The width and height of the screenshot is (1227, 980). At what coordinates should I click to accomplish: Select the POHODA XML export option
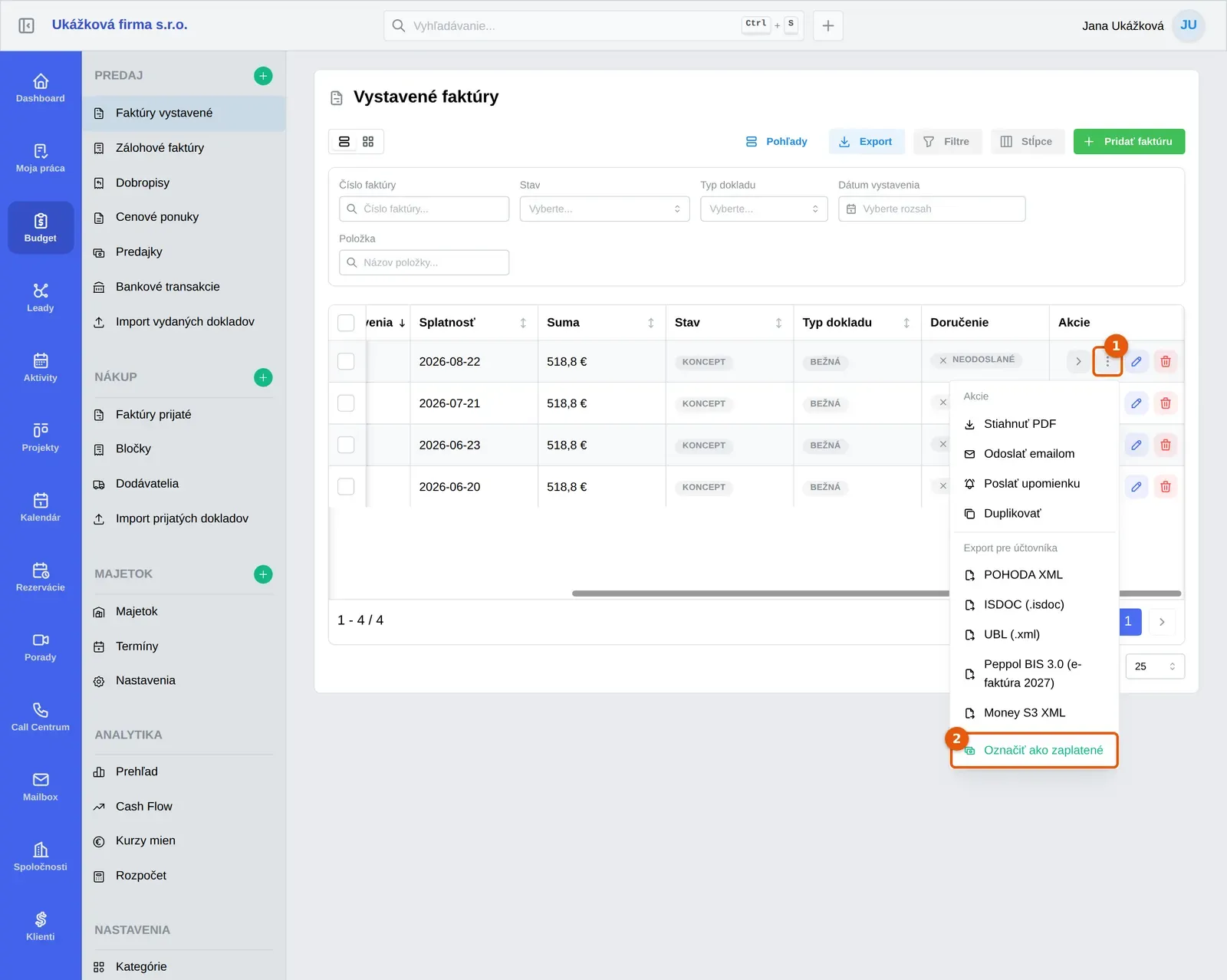coord(1034,575)
